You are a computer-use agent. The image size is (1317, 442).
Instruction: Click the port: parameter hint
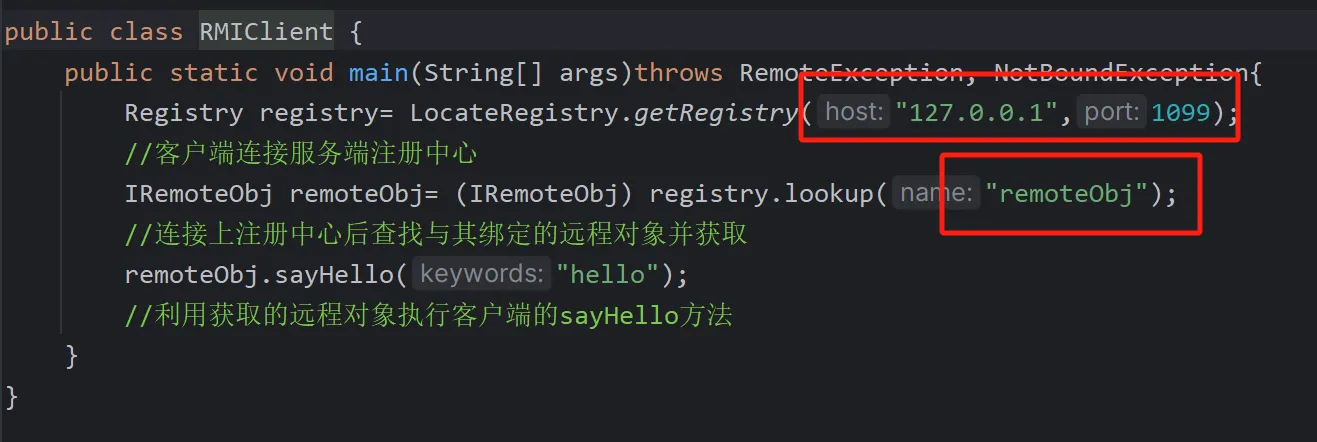click(x=1111, y=113)
